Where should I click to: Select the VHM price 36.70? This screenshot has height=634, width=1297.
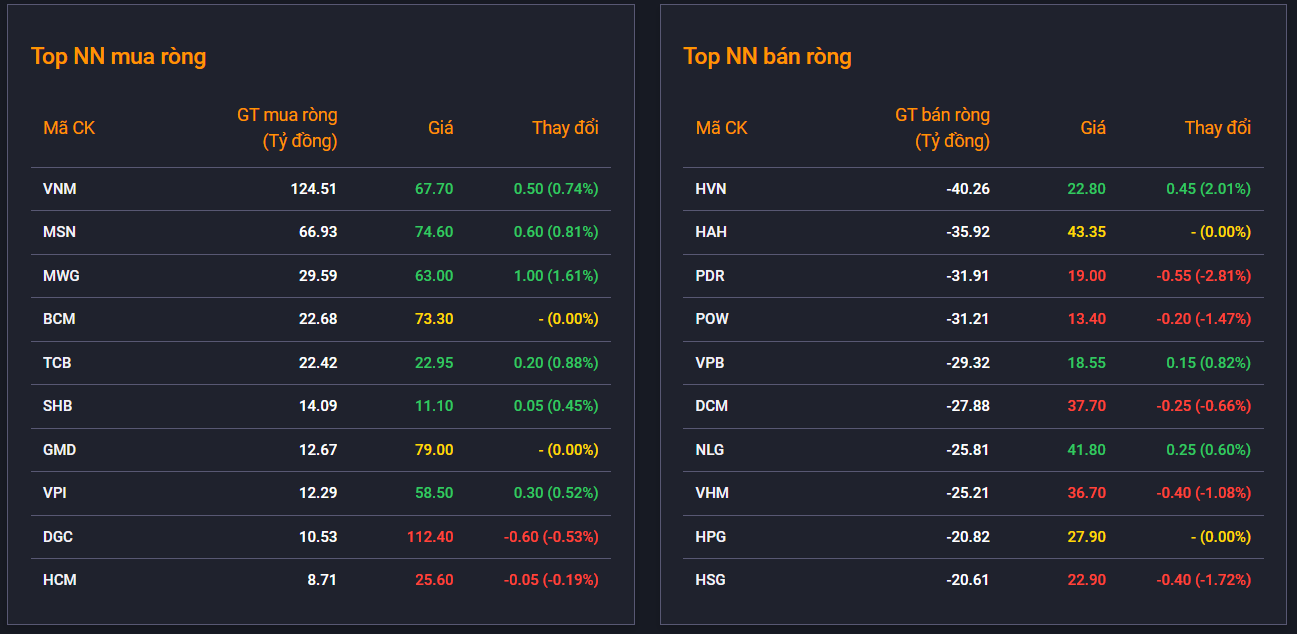(x=1086, y=492)
